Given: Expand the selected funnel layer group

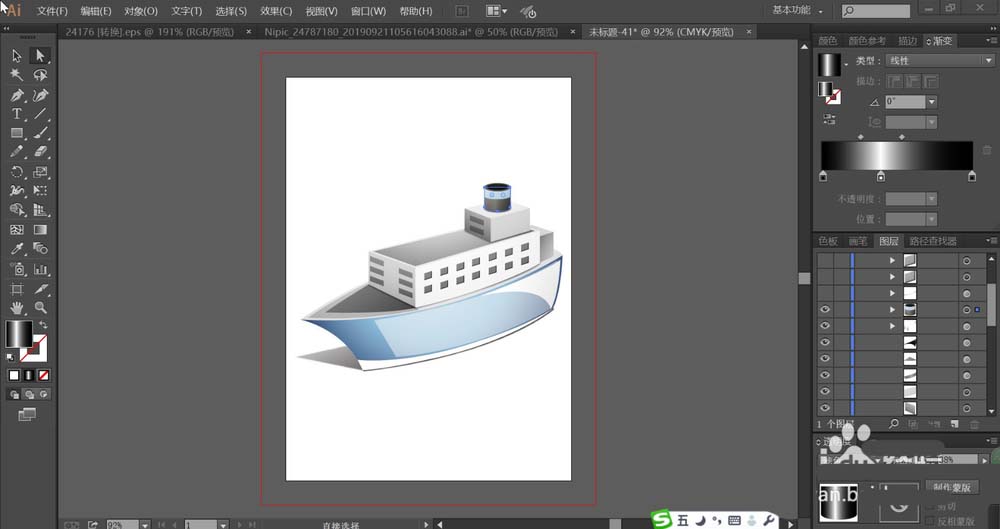Looking at the screenshot, I should pyautogui.click(x=892, y=309).
